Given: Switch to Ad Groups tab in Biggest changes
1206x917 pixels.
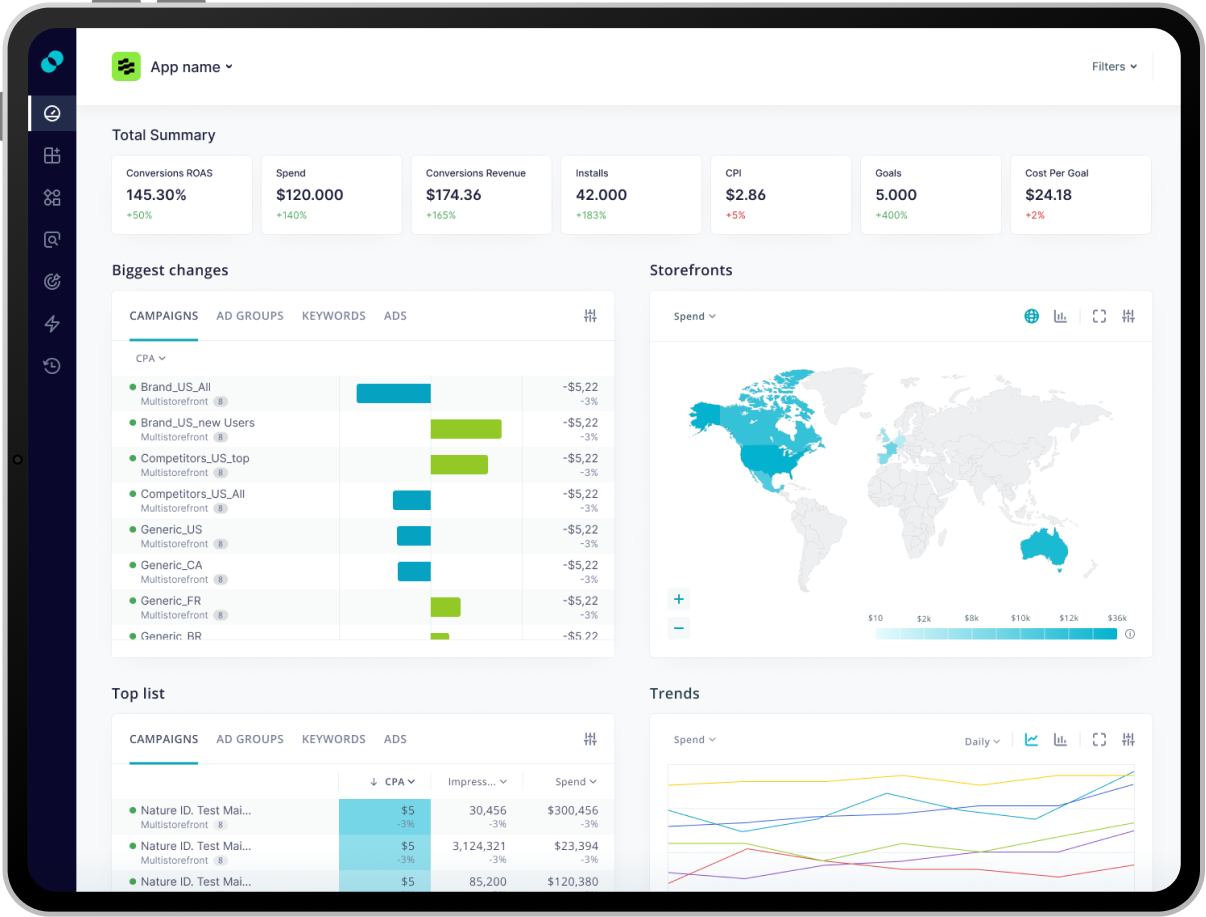Looking at the screenshot, I should tap(250, 316).
